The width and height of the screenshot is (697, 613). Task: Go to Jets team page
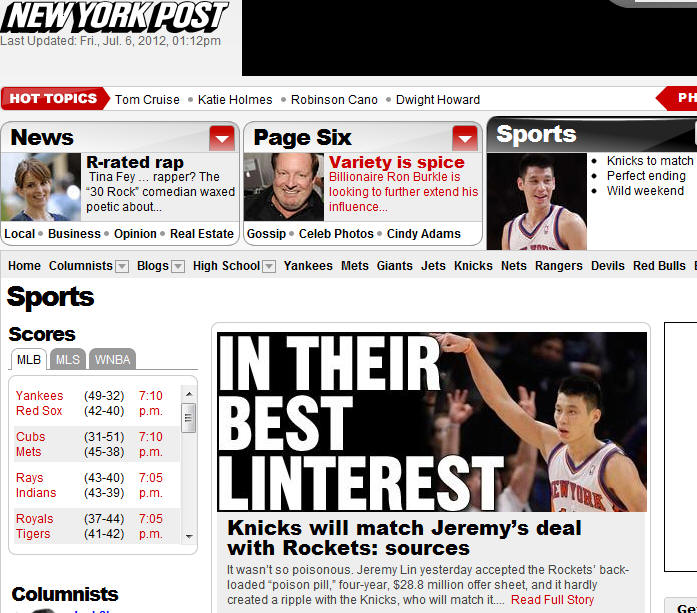tap(433, 266)
